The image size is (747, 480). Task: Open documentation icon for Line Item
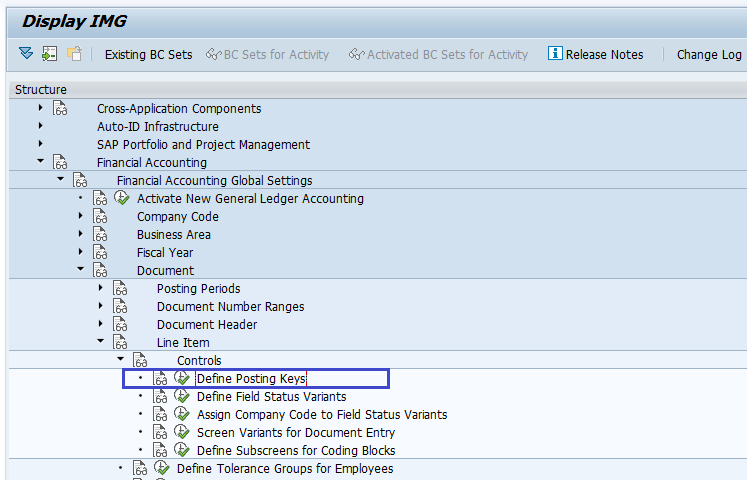coord(120,342)
